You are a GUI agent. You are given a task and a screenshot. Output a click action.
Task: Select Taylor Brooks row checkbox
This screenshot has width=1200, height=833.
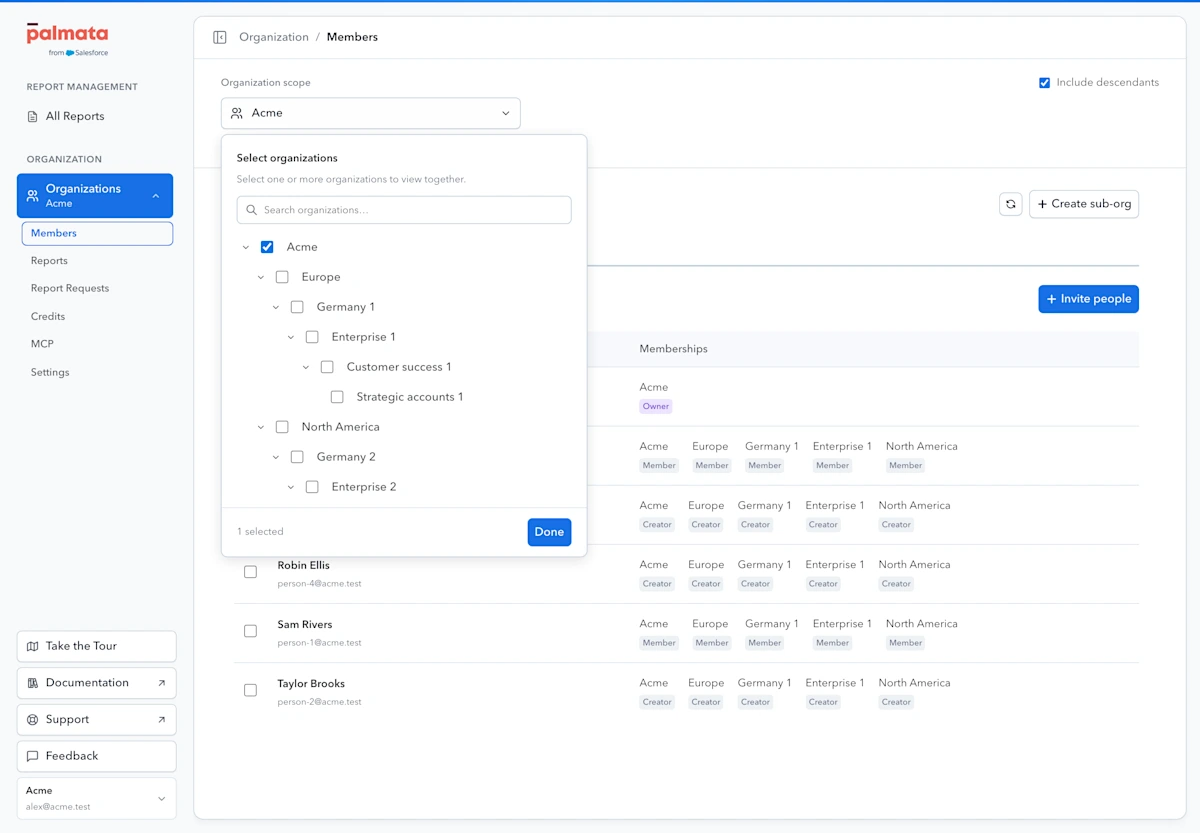(251, 690)
